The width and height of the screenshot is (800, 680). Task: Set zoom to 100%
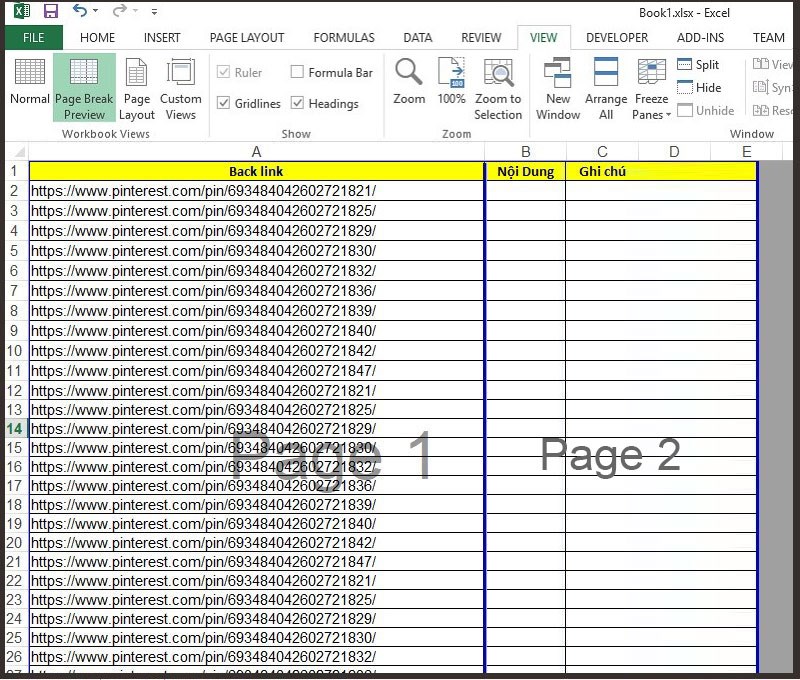point(451,82)
